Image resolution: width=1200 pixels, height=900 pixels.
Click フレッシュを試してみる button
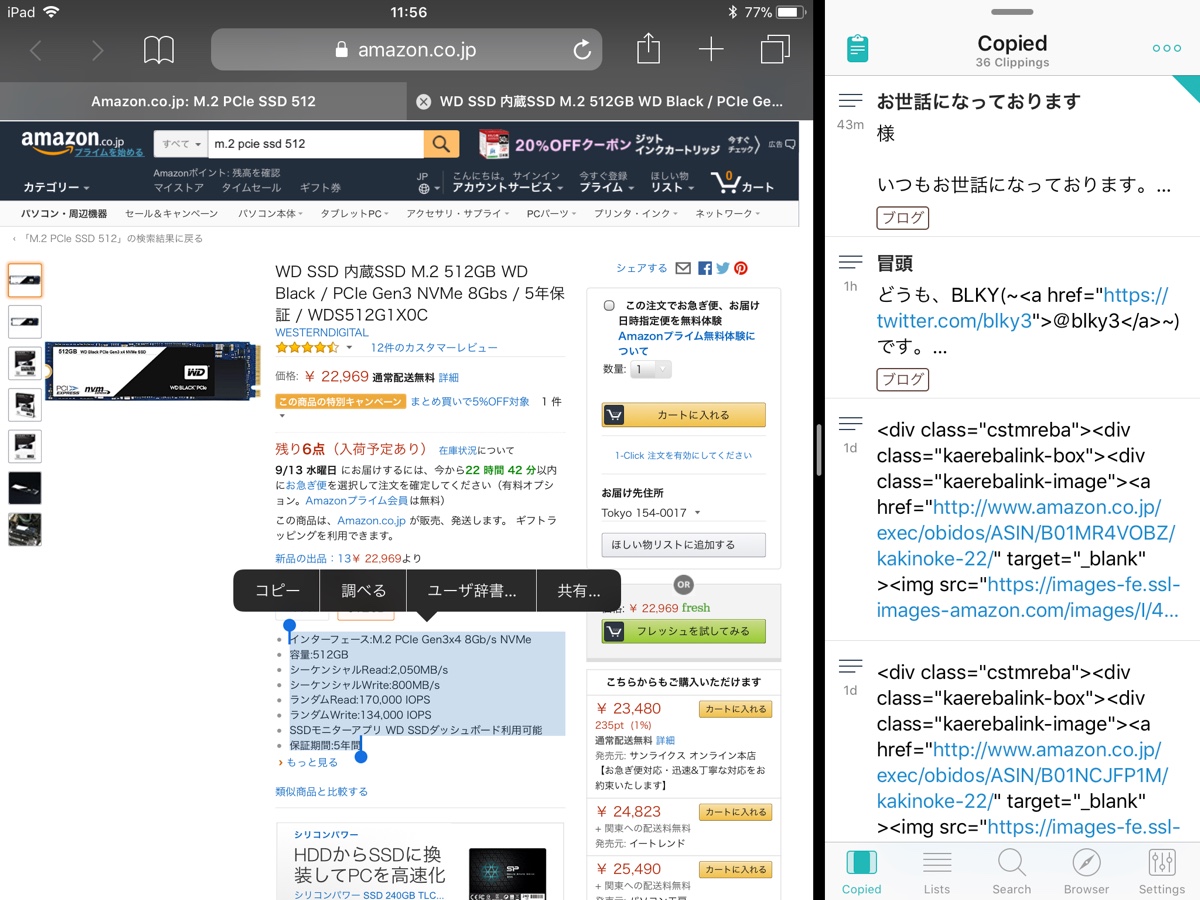point(684,631)
